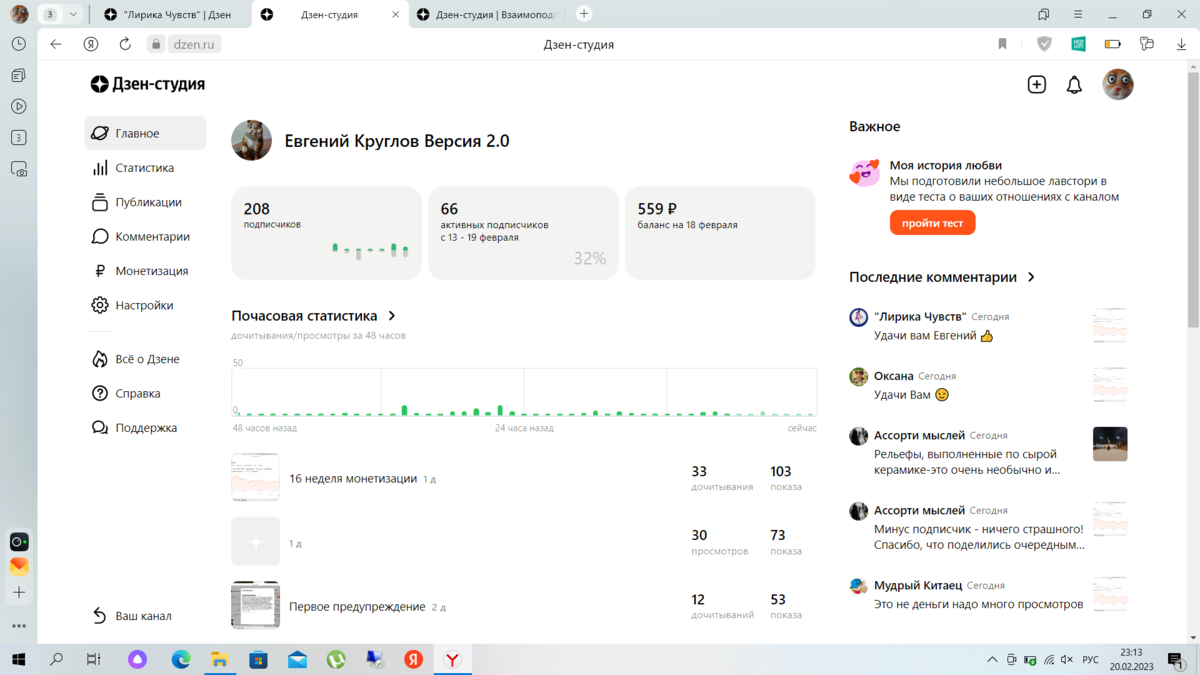This screenshot has width=1200, height=675.
Task: Bookmark this page in address bar
Action: pyautogui.click(x=1002, y=44)
